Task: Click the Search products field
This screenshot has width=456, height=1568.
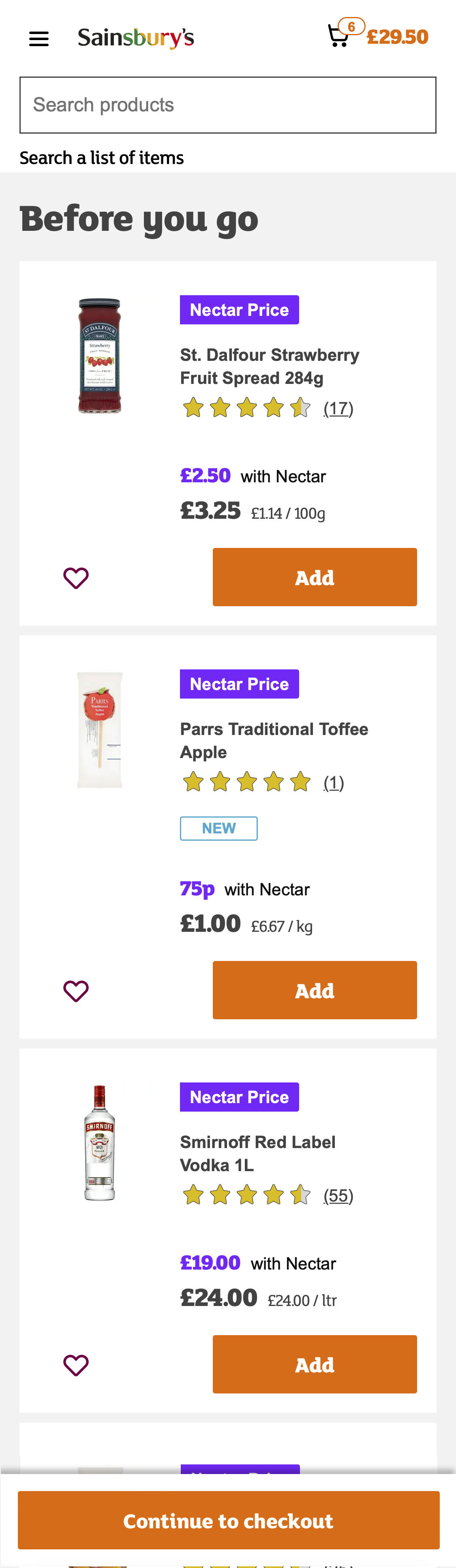Action: [x=228, y=105]
